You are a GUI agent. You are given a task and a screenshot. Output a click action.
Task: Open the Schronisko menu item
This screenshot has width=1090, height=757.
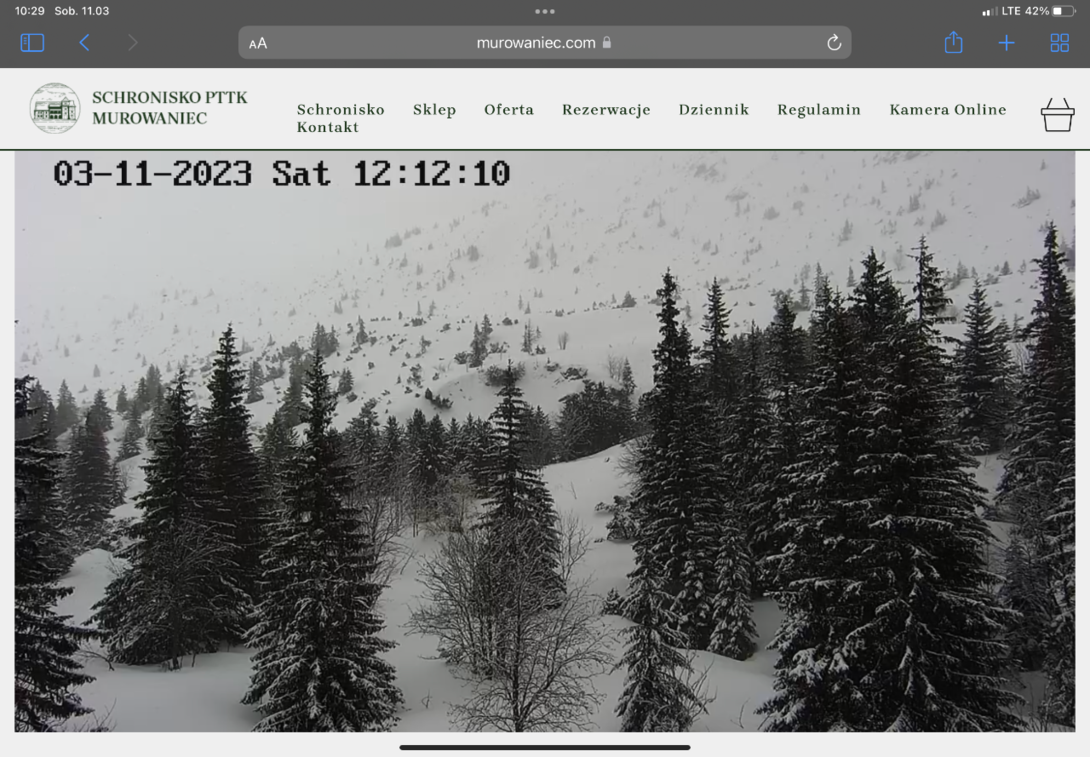(x=341, y=110)
